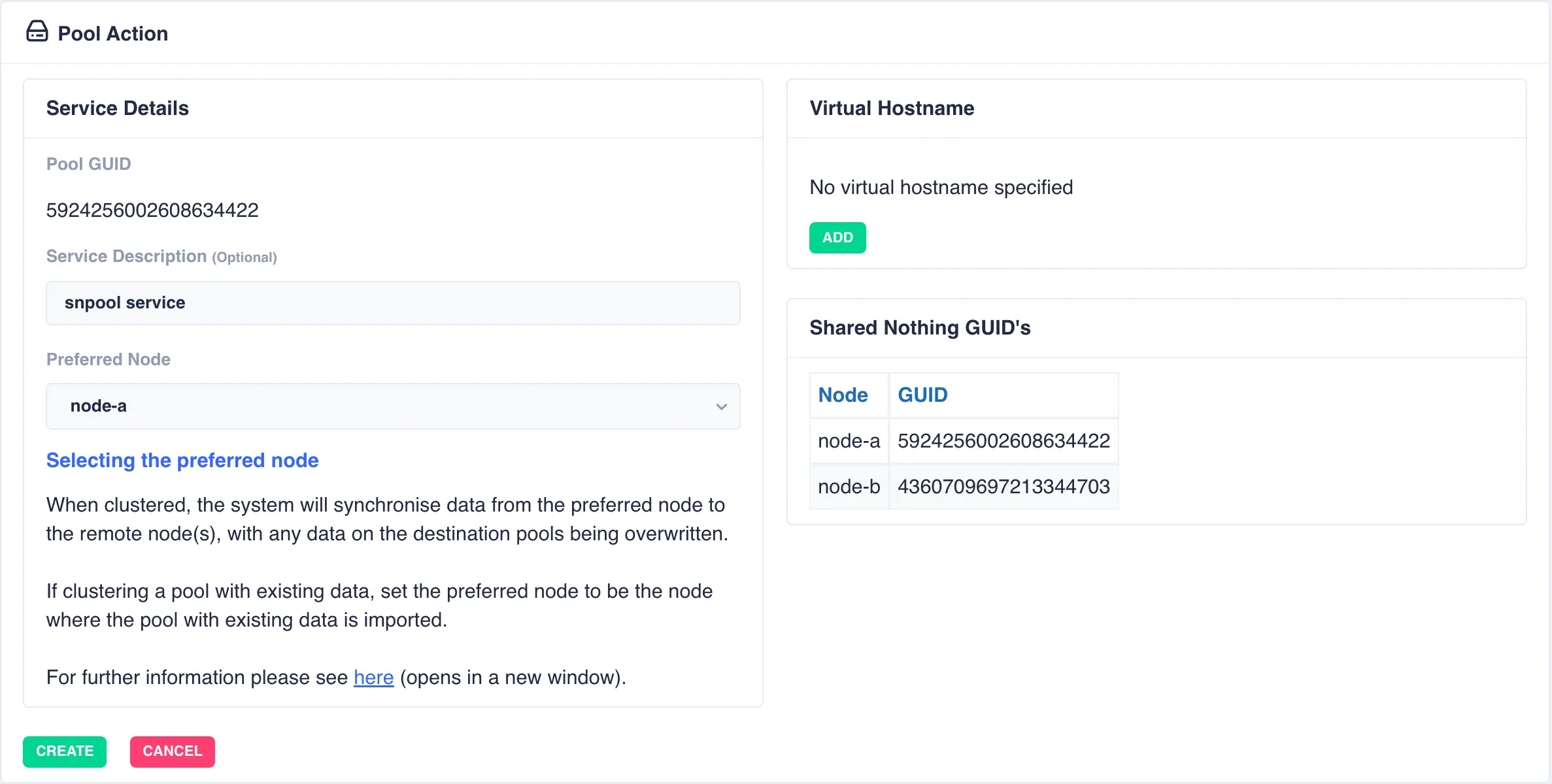Click the Pool GUID value 5924256002608634422

coord(152,210)
